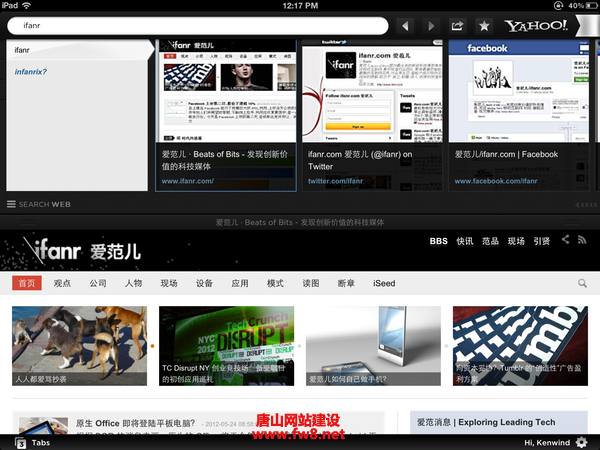Open the 范品 header link
The image size is (600, 450).
(490, 241)
